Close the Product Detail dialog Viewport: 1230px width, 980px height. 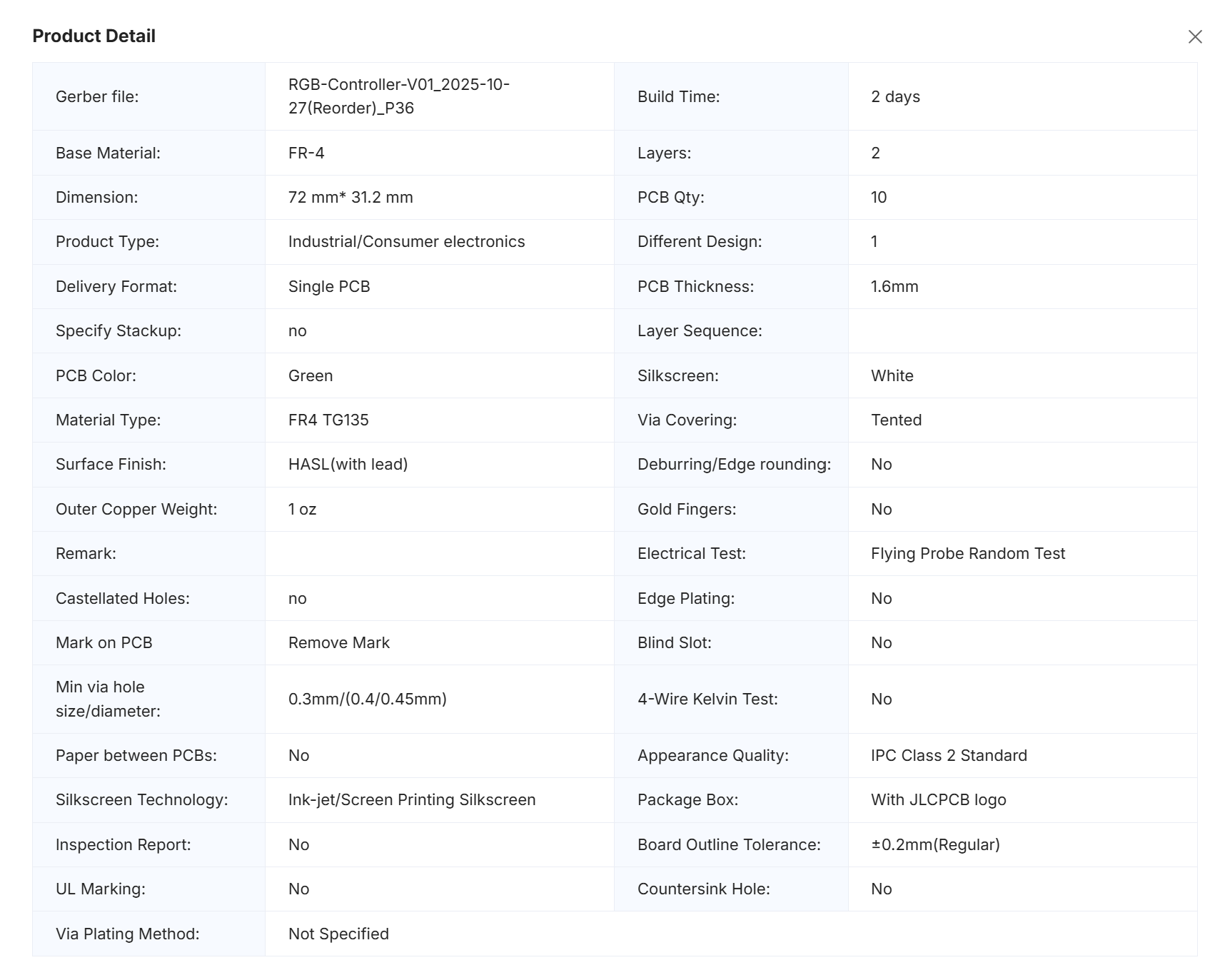coord(1195,36)
